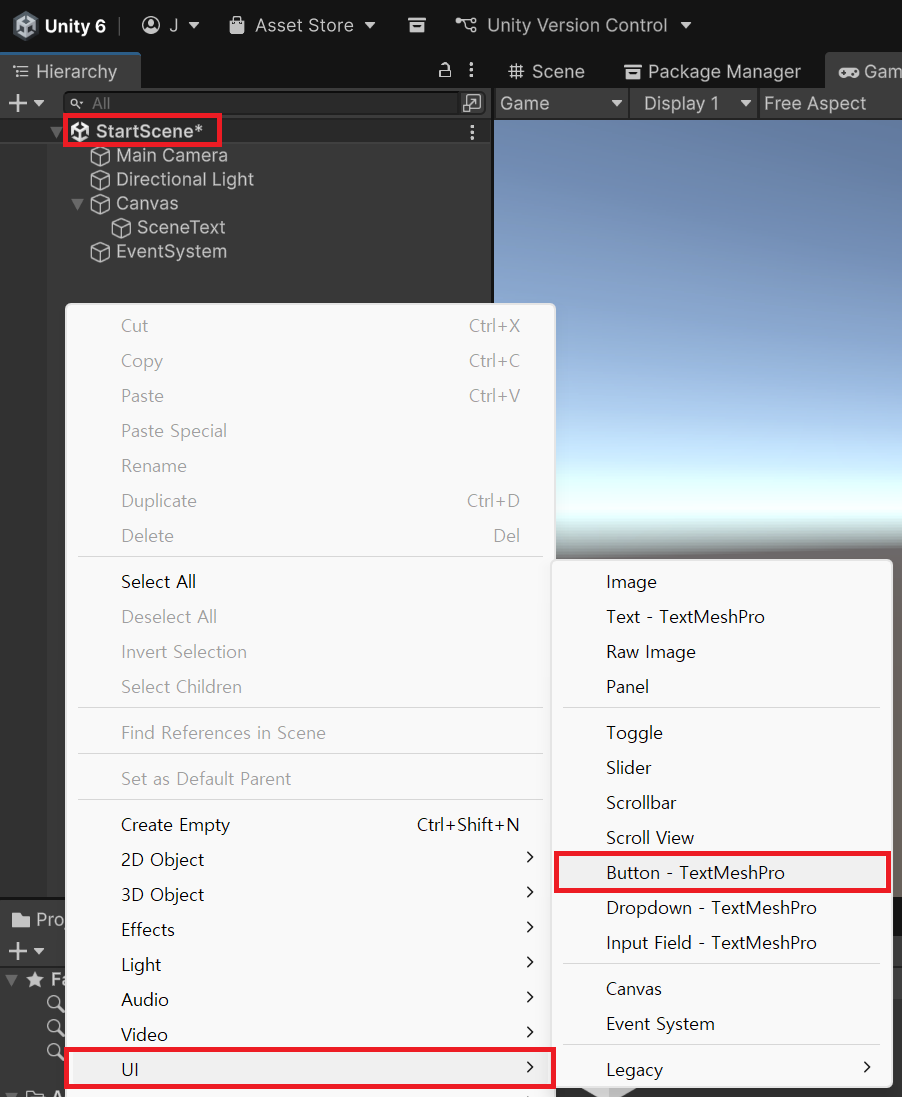902x1097 pixels.
Task: Choose Toggle from the UI submenu
Action: 721,733
